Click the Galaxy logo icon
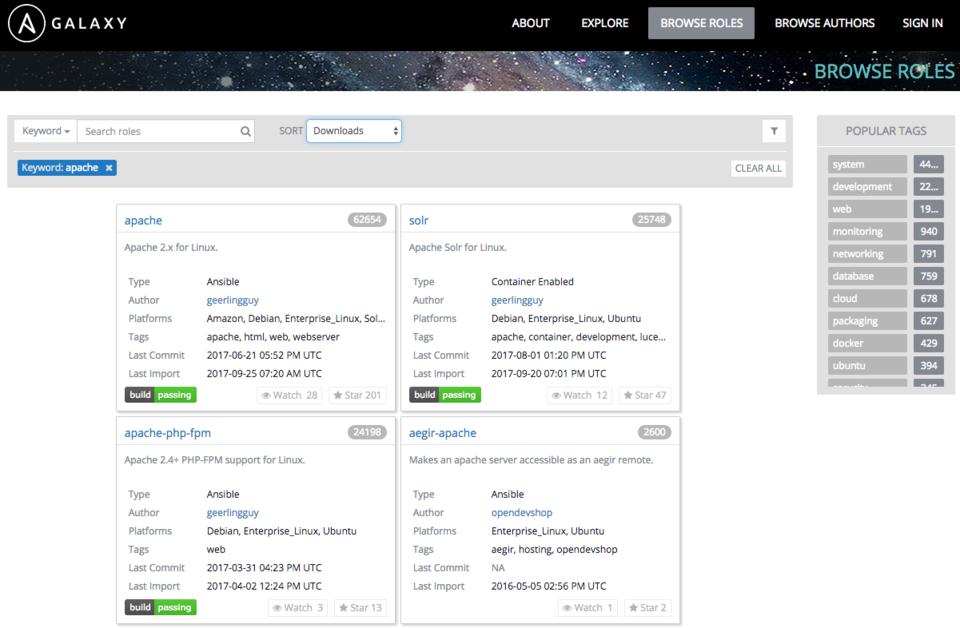 tap(28, 24)
